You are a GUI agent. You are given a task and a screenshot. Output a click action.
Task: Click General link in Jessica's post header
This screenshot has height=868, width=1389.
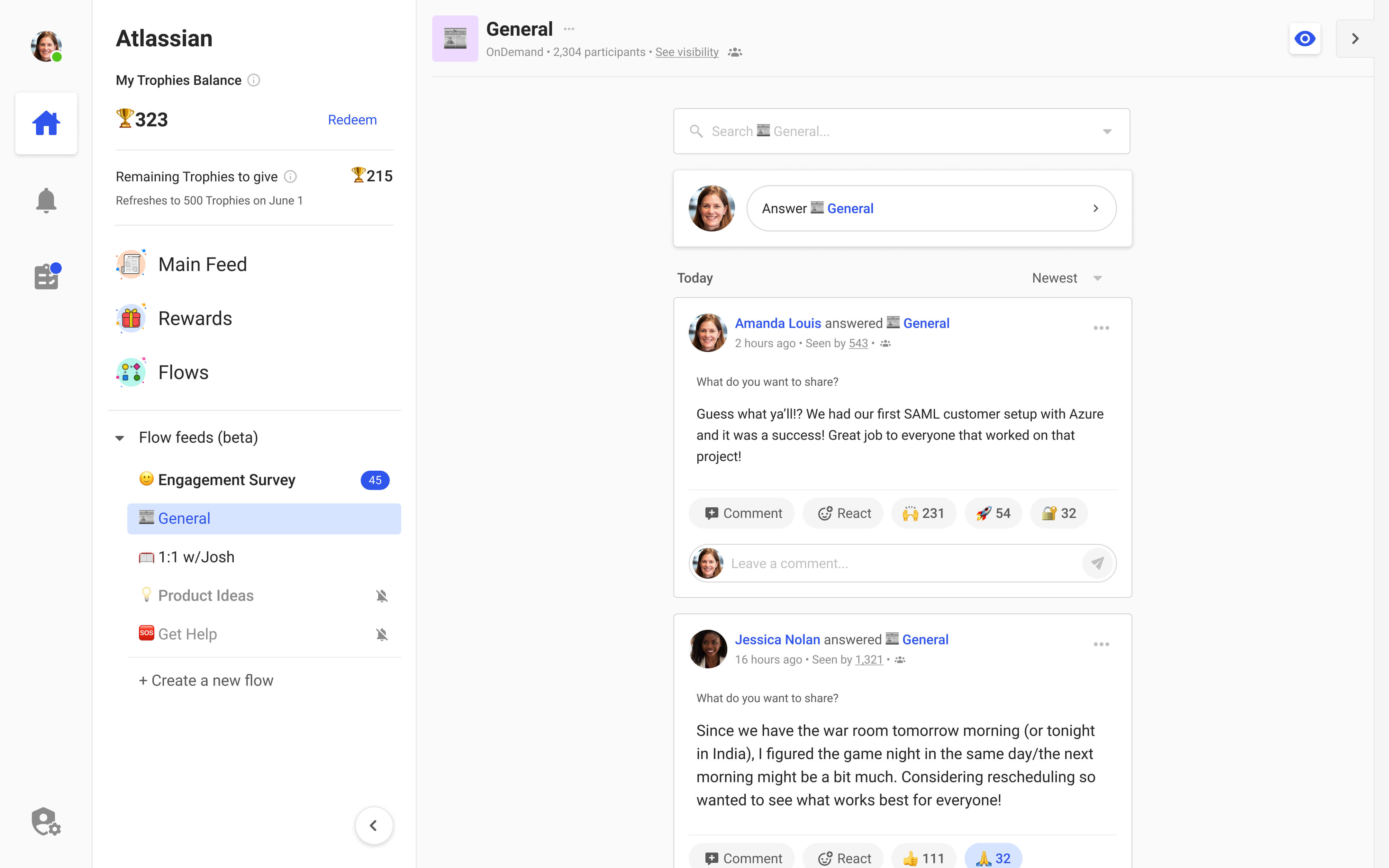925,639
